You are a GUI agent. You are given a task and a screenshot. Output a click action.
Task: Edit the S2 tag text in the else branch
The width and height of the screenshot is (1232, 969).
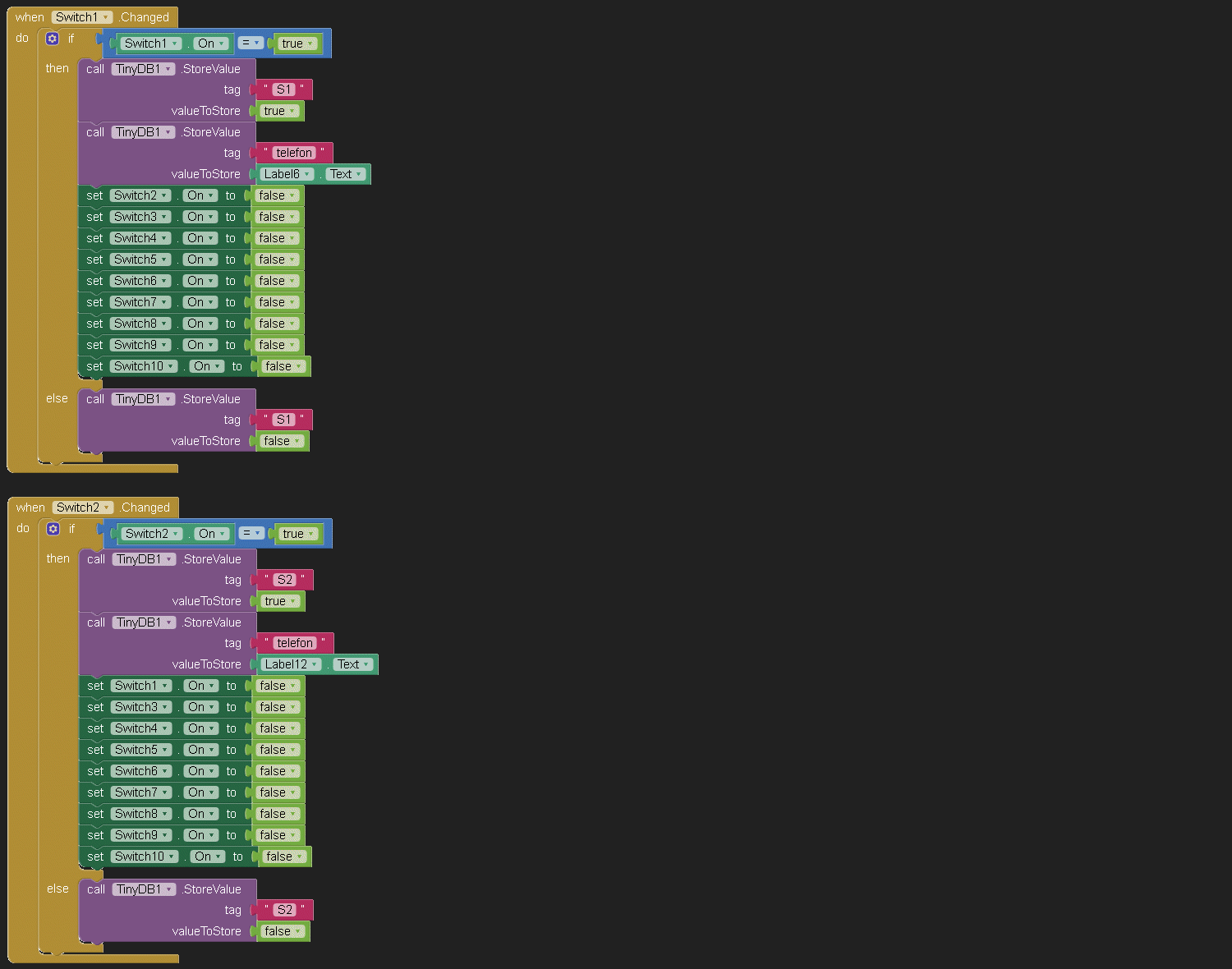284,910
